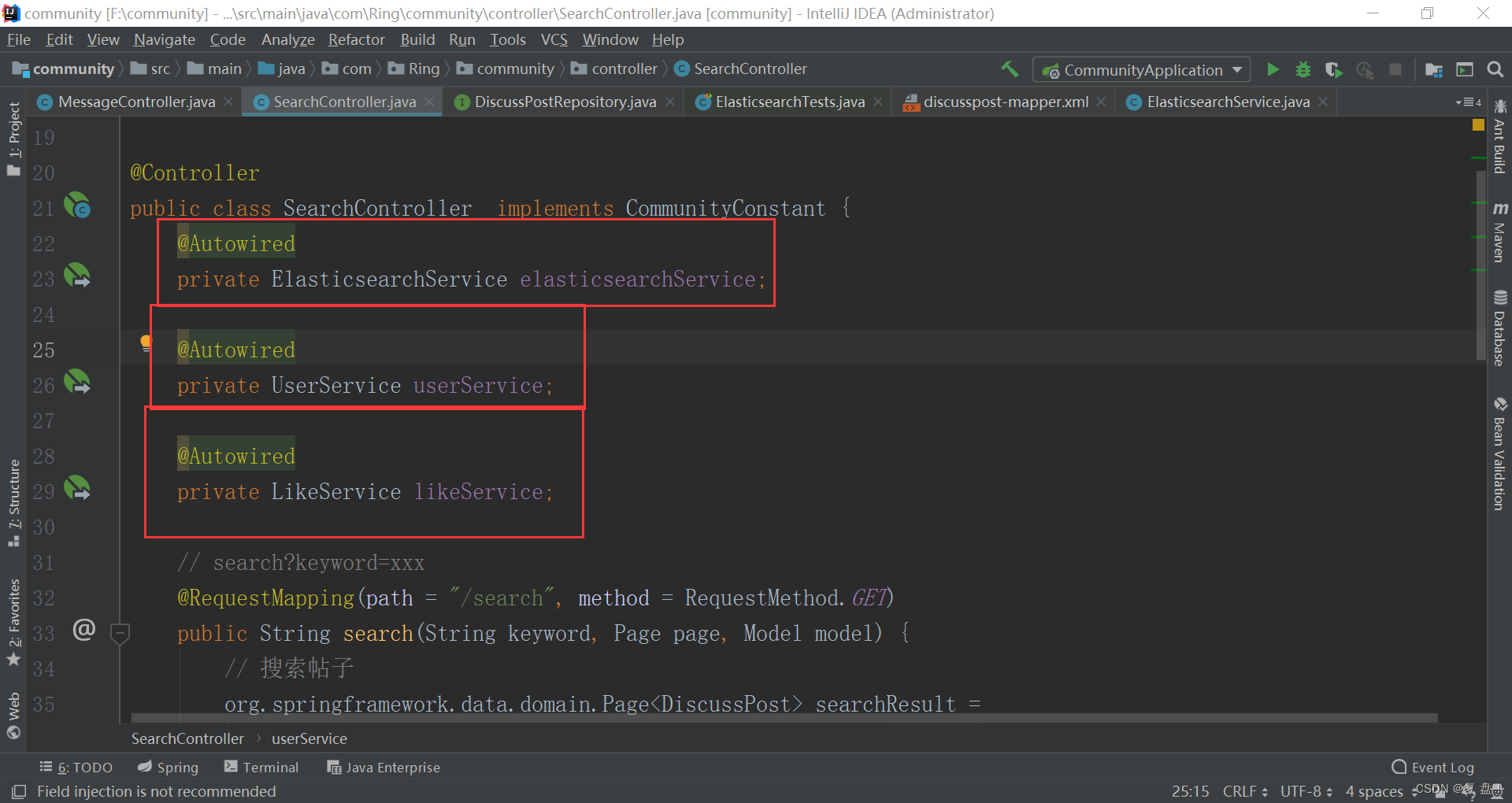The width and height of the screenshot is (1512, 803).
Task: Close the SearchController.java tab
Action: [429, 102]
